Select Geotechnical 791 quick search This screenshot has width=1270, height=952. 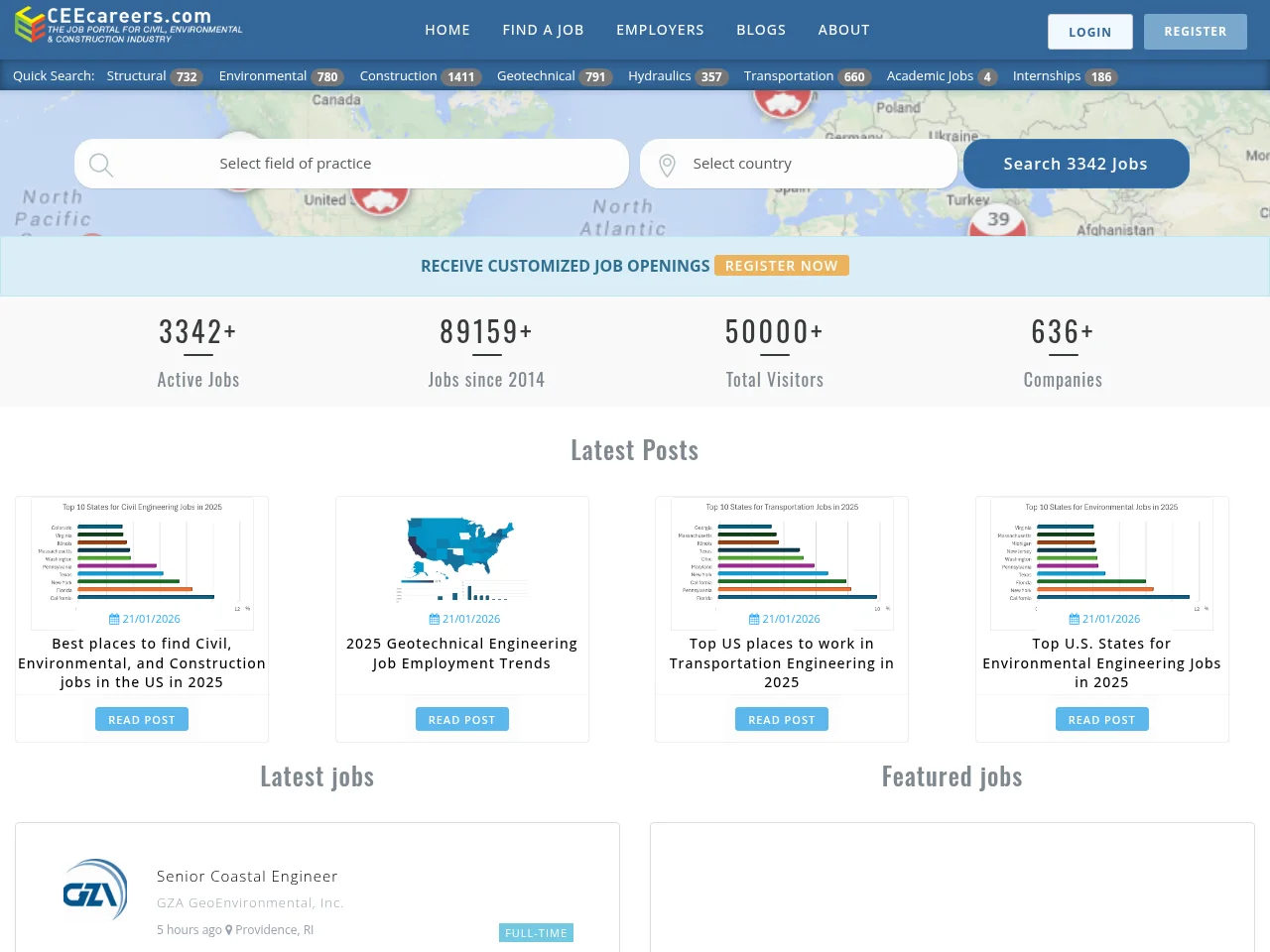click(554, 76)
